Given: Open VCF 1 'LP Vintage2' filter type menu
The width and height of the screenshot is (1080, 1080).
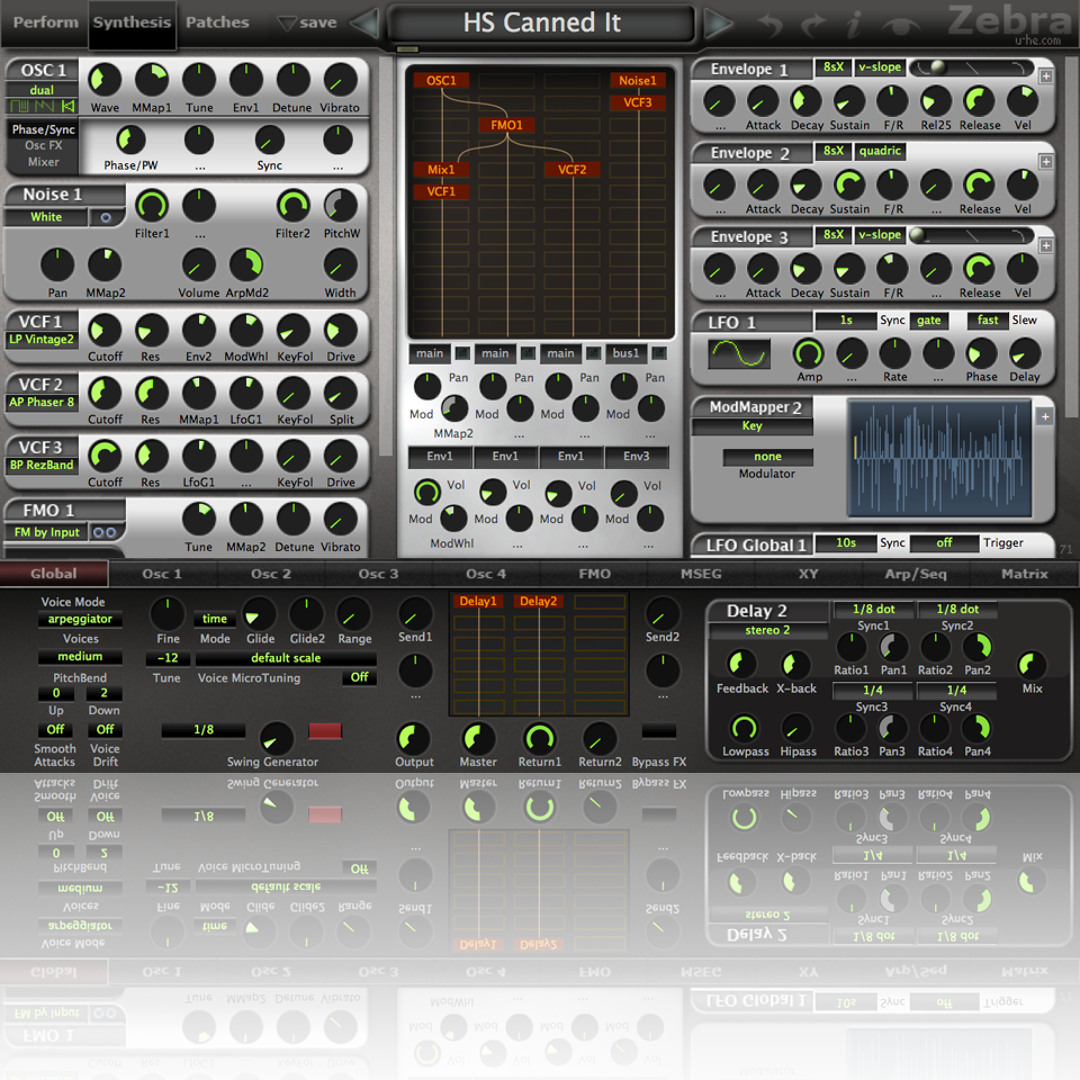Looking at the screenshot, I should 41,339.
